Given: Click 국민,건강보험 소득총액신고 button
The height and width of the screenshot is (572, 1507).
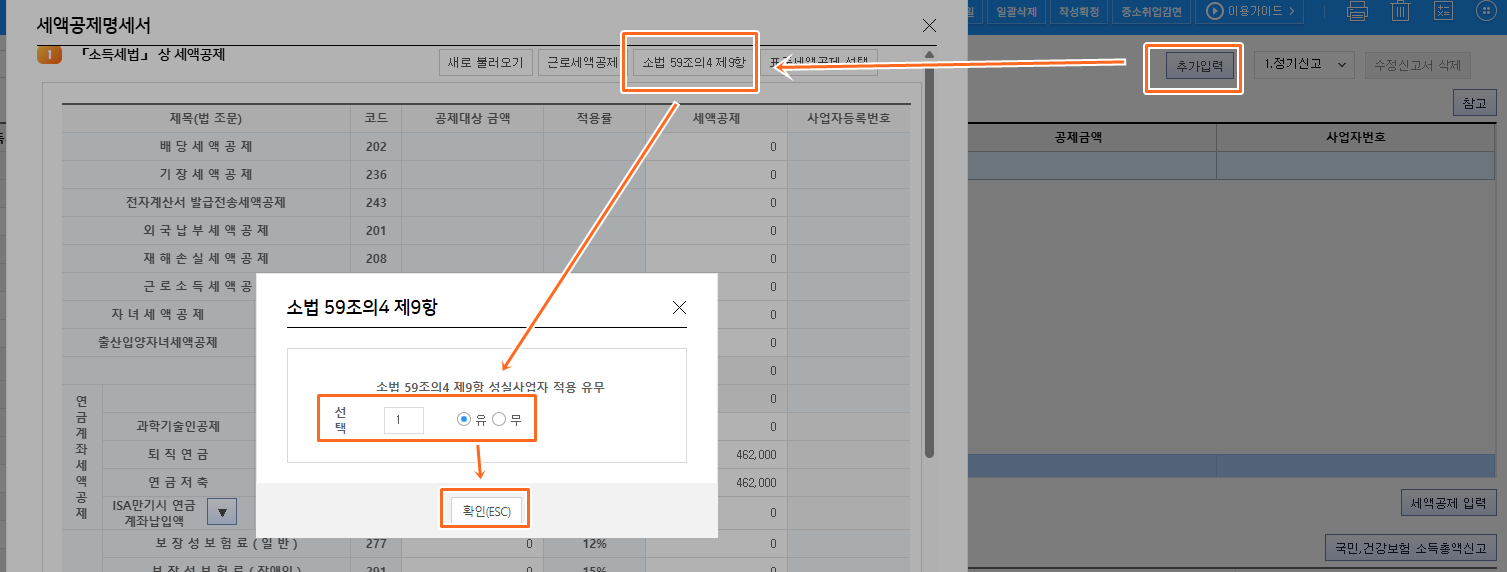Looking at the screenshot, I should point(1410,547).
